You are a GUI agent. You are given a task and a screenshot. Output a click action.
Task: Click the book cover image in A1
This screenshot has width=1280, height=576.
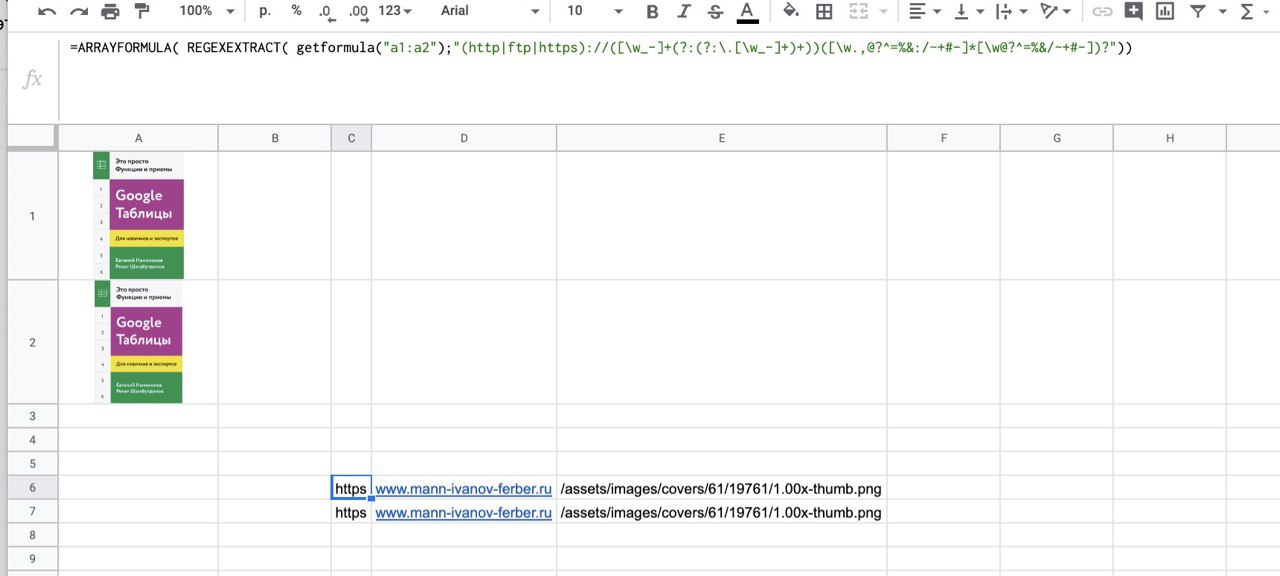click(x=138, y=215)
